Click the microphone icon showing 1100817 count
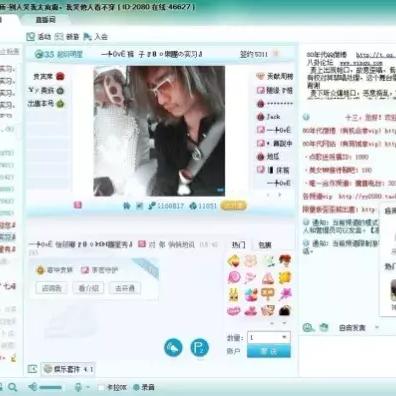The width and height of the screenshot is (396, 396). 152,206
